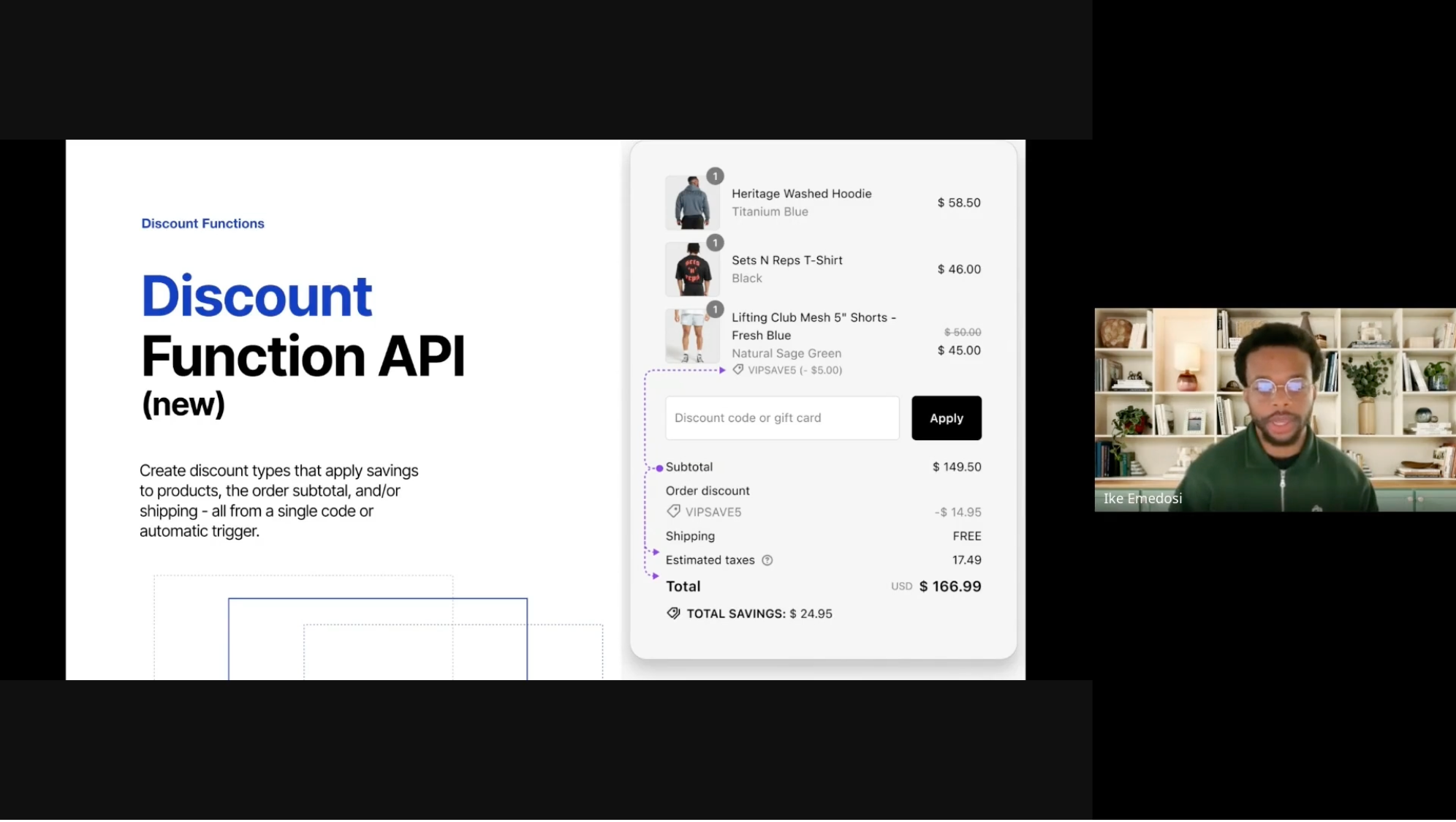Click the Heritage Washed Hoodie thumbnail
Screen dimensions: 1456x822
click(691, 203)
